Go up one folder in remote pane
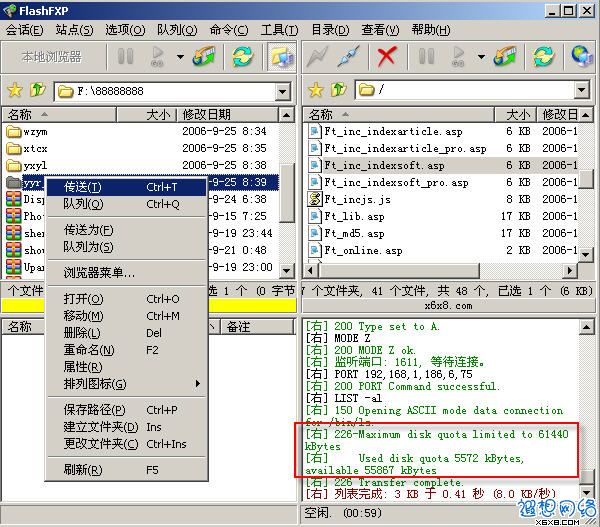Viewport: 600px width, 527px height. pos(339,90)
